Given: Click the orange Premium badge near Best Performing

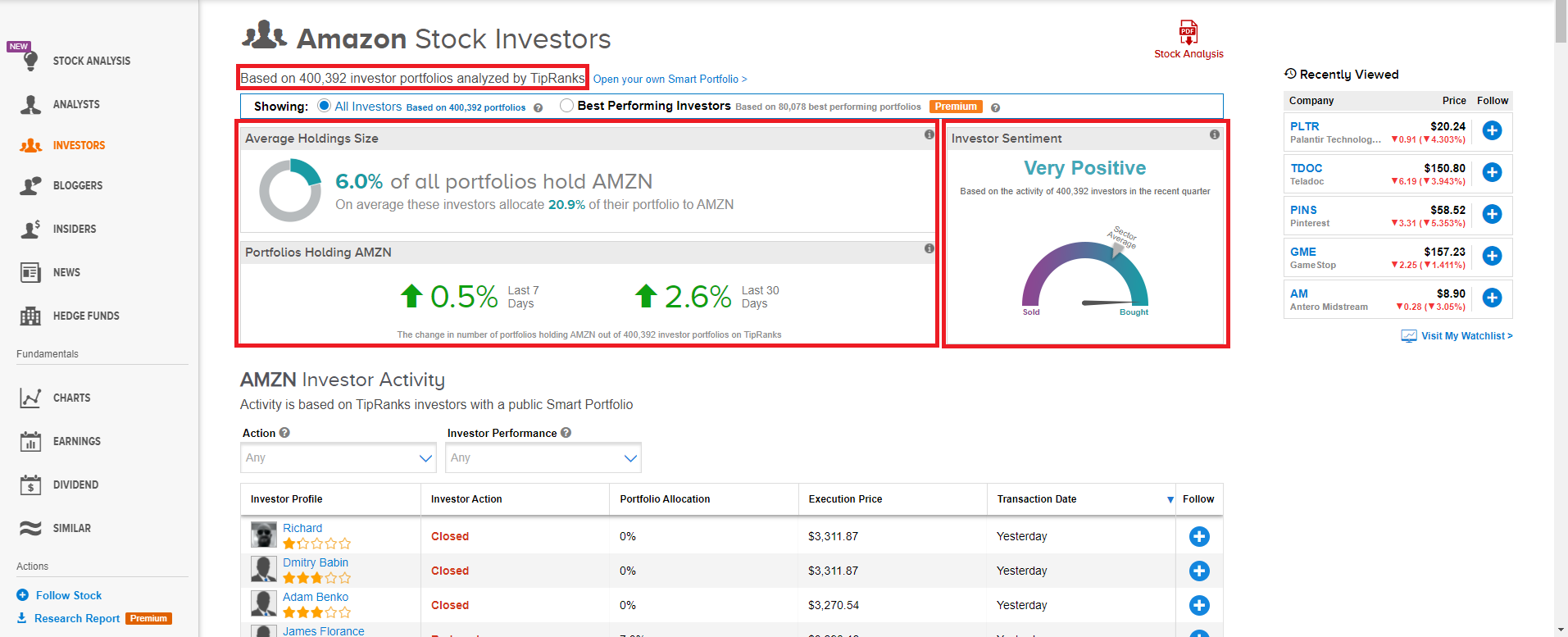Looking at the screenshot, I should pos(956,107).
